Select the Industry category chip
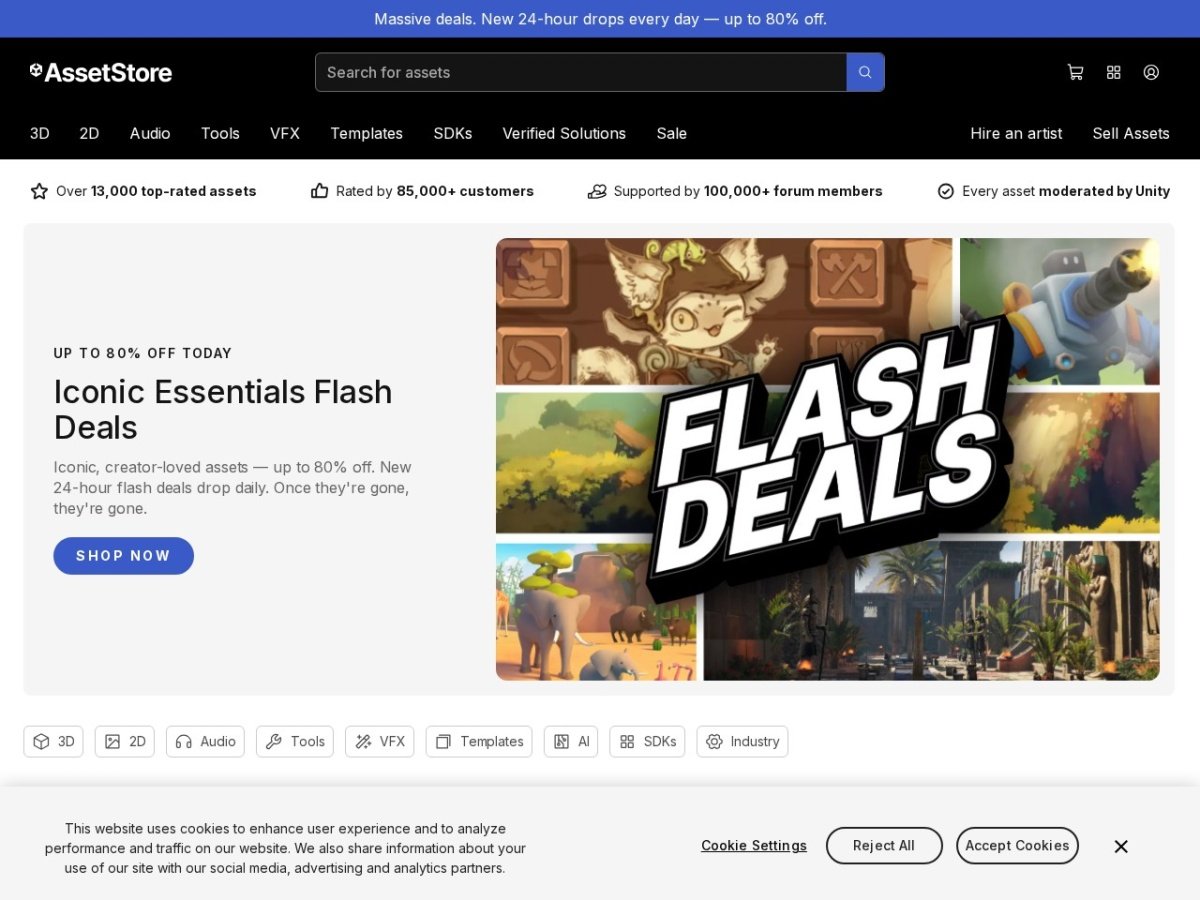 (x=742, y=741)
